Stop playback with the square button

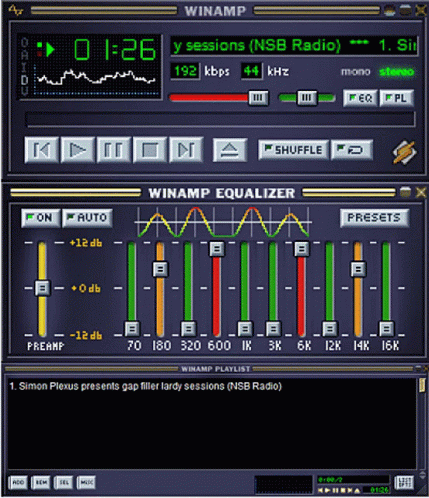(x=150, y=150)
